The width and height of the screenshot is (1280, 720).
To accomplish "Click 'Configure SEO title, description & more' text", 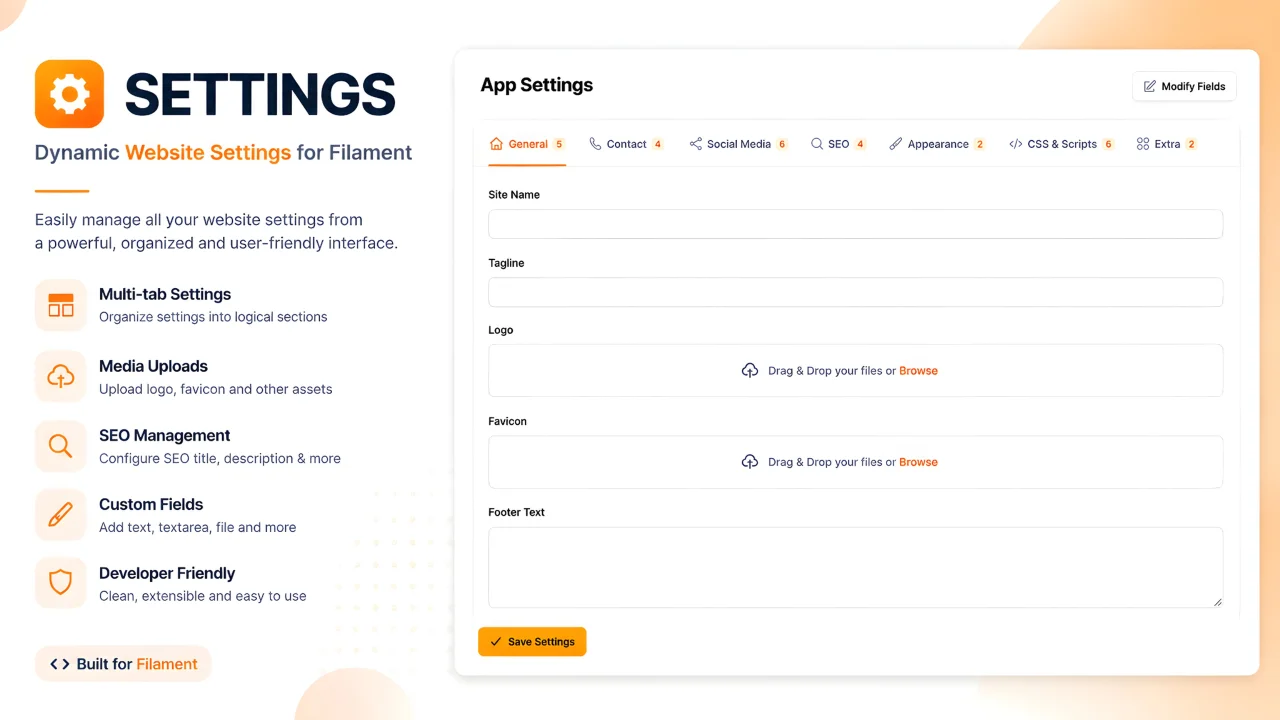I will [220, 458].
